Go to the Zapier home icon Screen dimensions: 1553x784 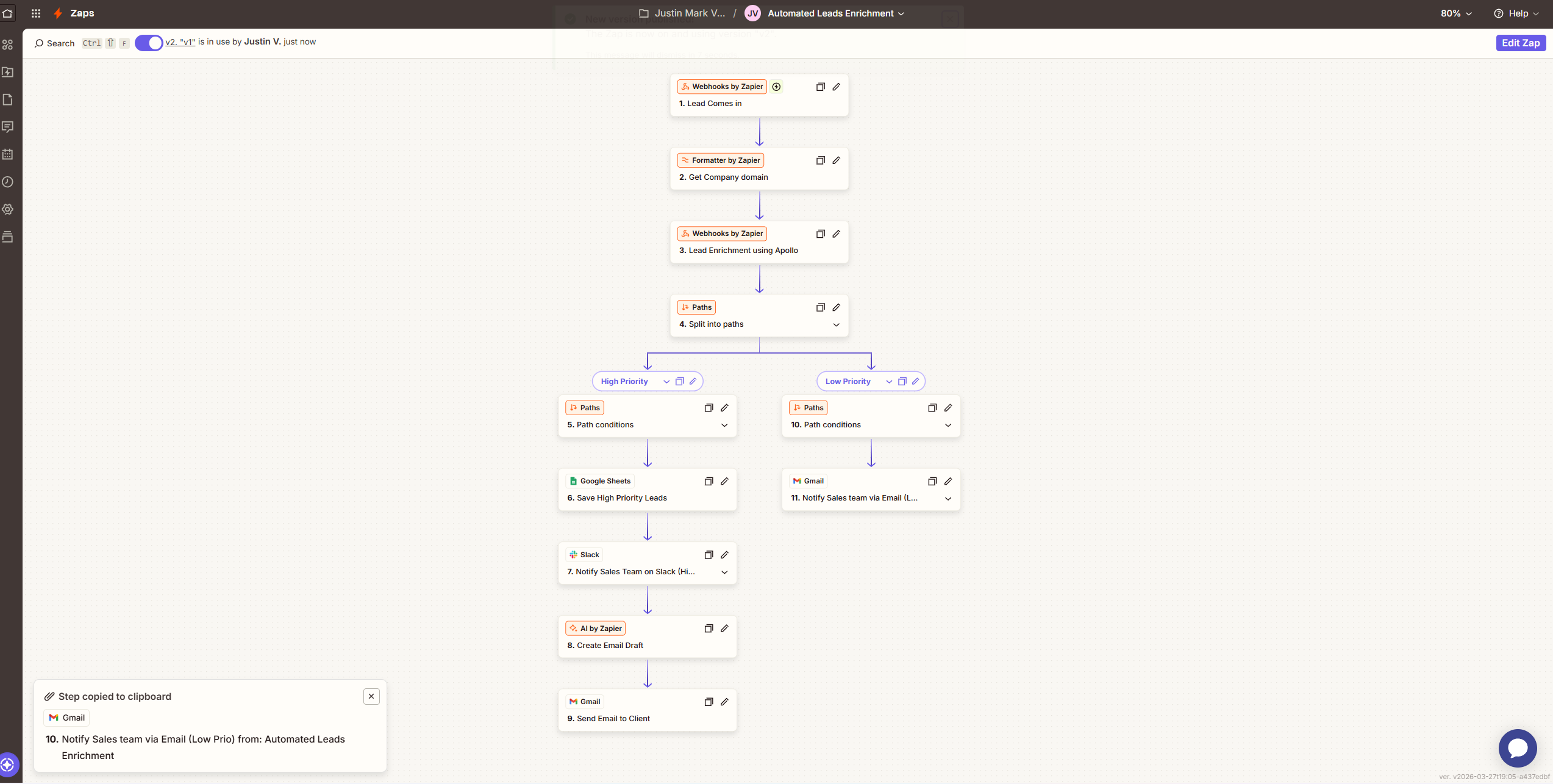[7, 13]
